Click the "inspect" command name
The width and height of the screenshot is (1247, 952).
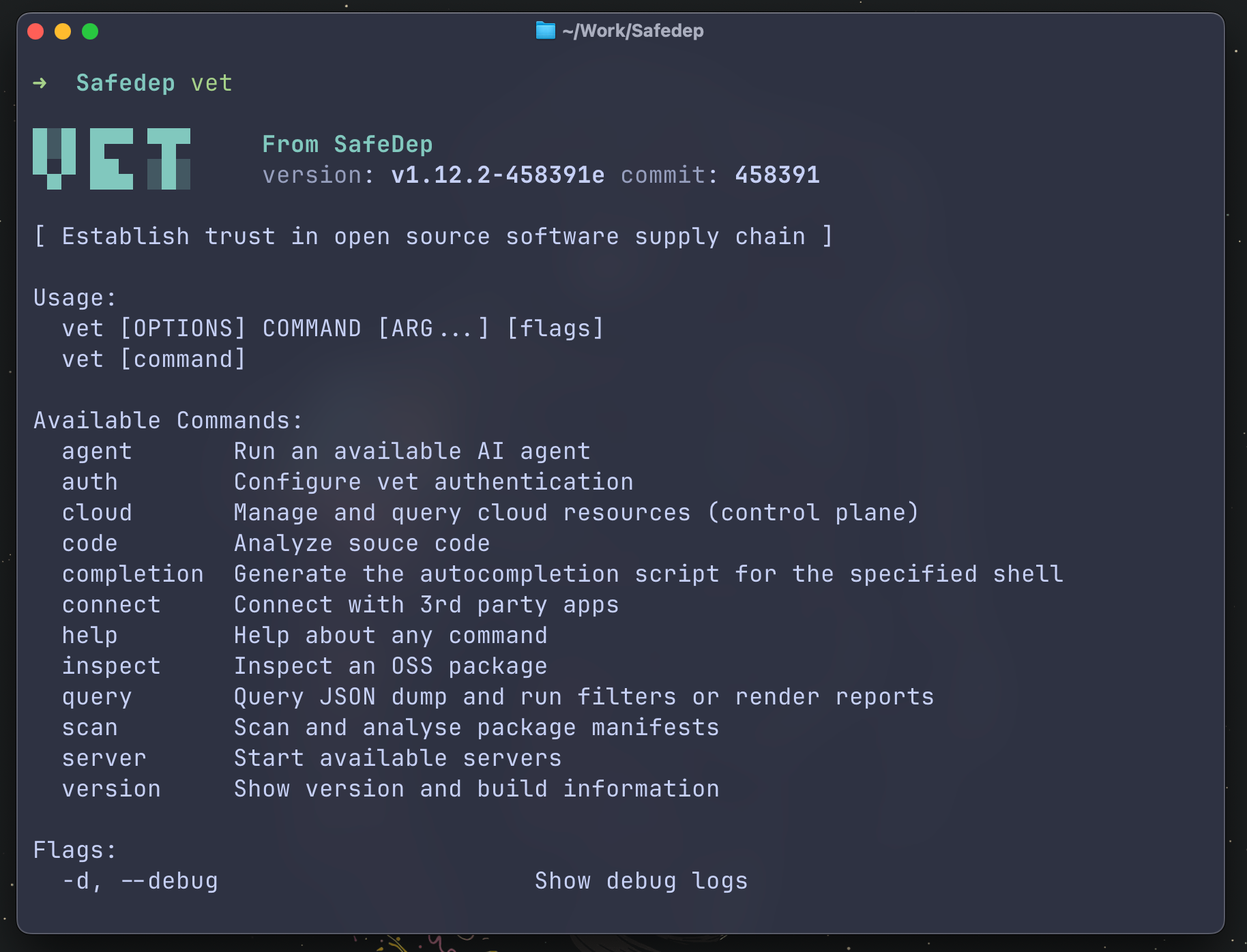click(x=111, y=666)
